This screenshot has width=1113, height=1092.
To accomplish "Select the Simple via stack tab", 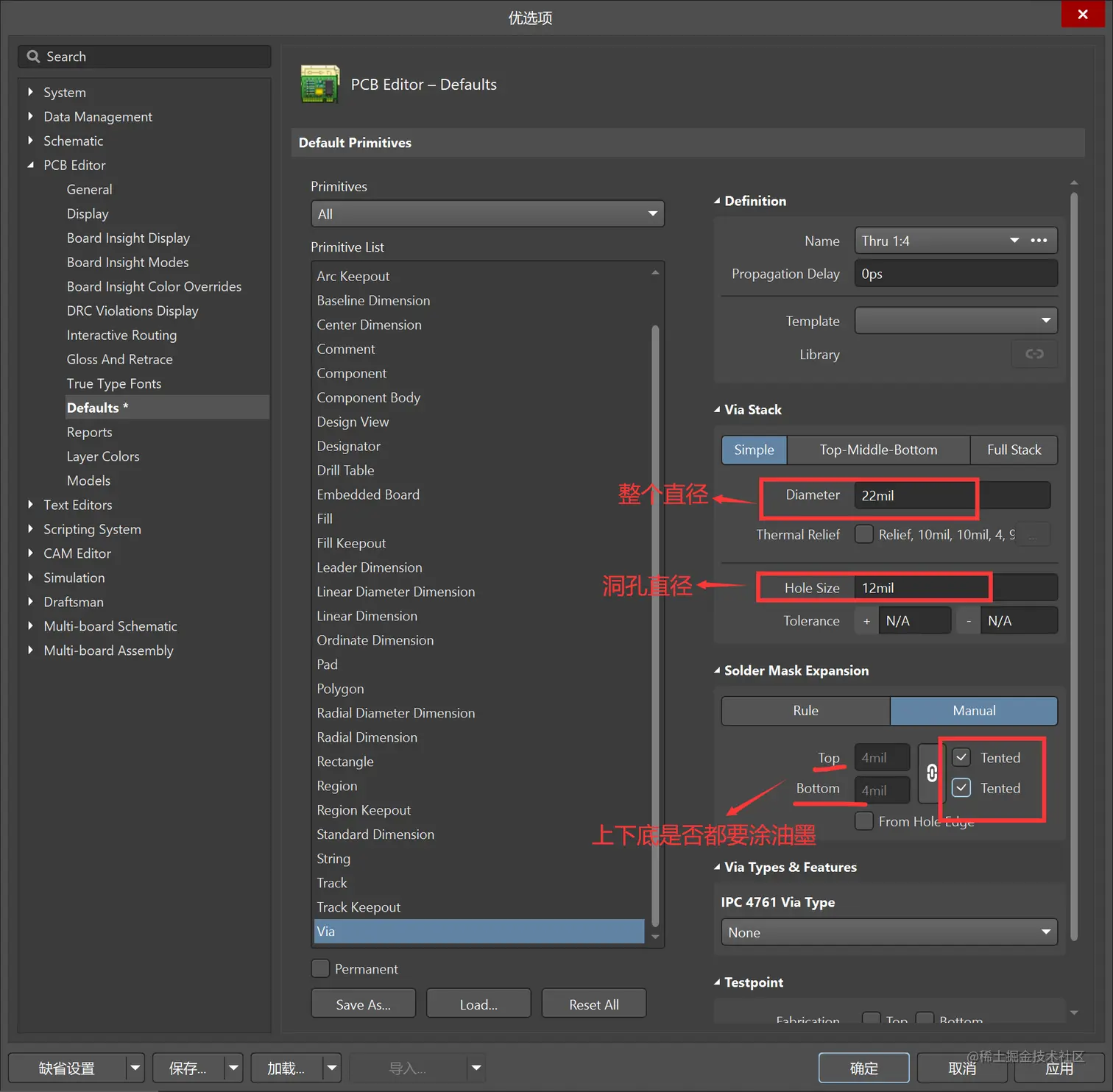I will 754,450.
